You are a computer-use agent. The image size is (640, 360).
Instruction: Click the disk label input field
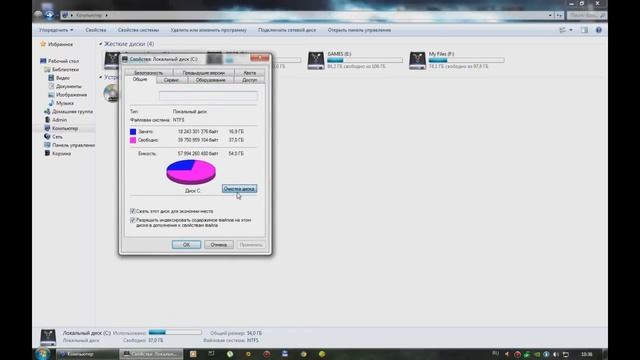208,96
